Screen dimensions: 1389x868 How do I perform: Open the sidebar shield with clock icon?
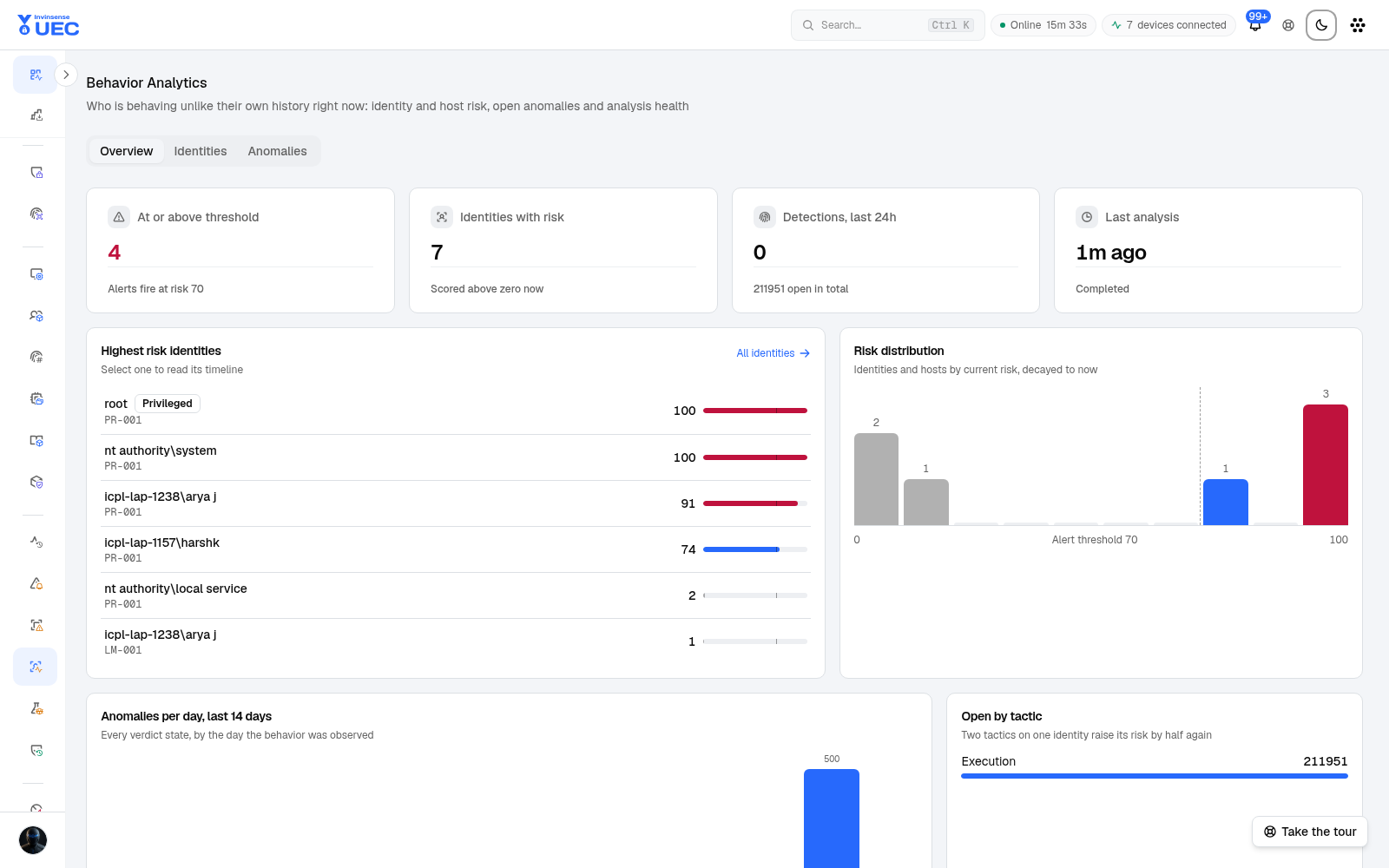pyautogui.click(x=36, y=750)
